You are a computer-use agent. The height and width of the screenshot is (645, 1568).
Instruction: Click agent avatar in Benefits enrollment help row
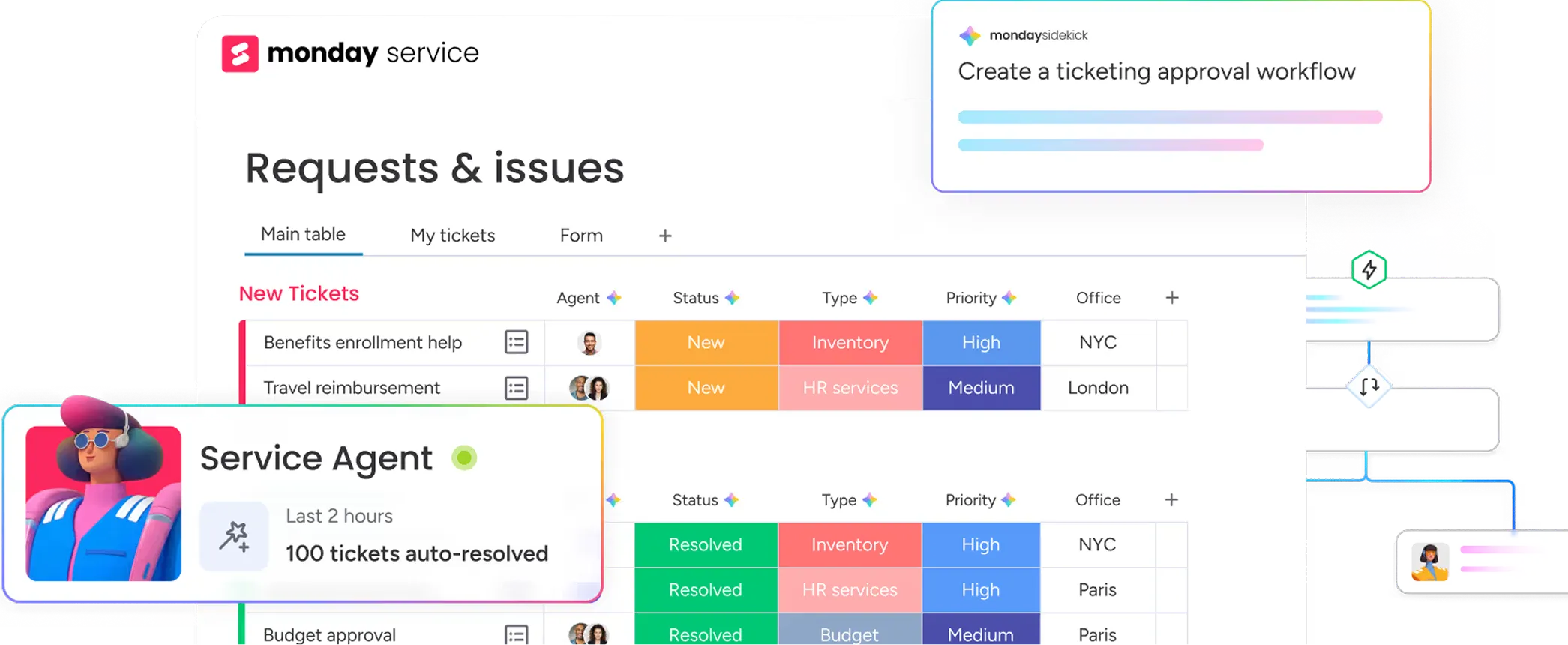589,343
